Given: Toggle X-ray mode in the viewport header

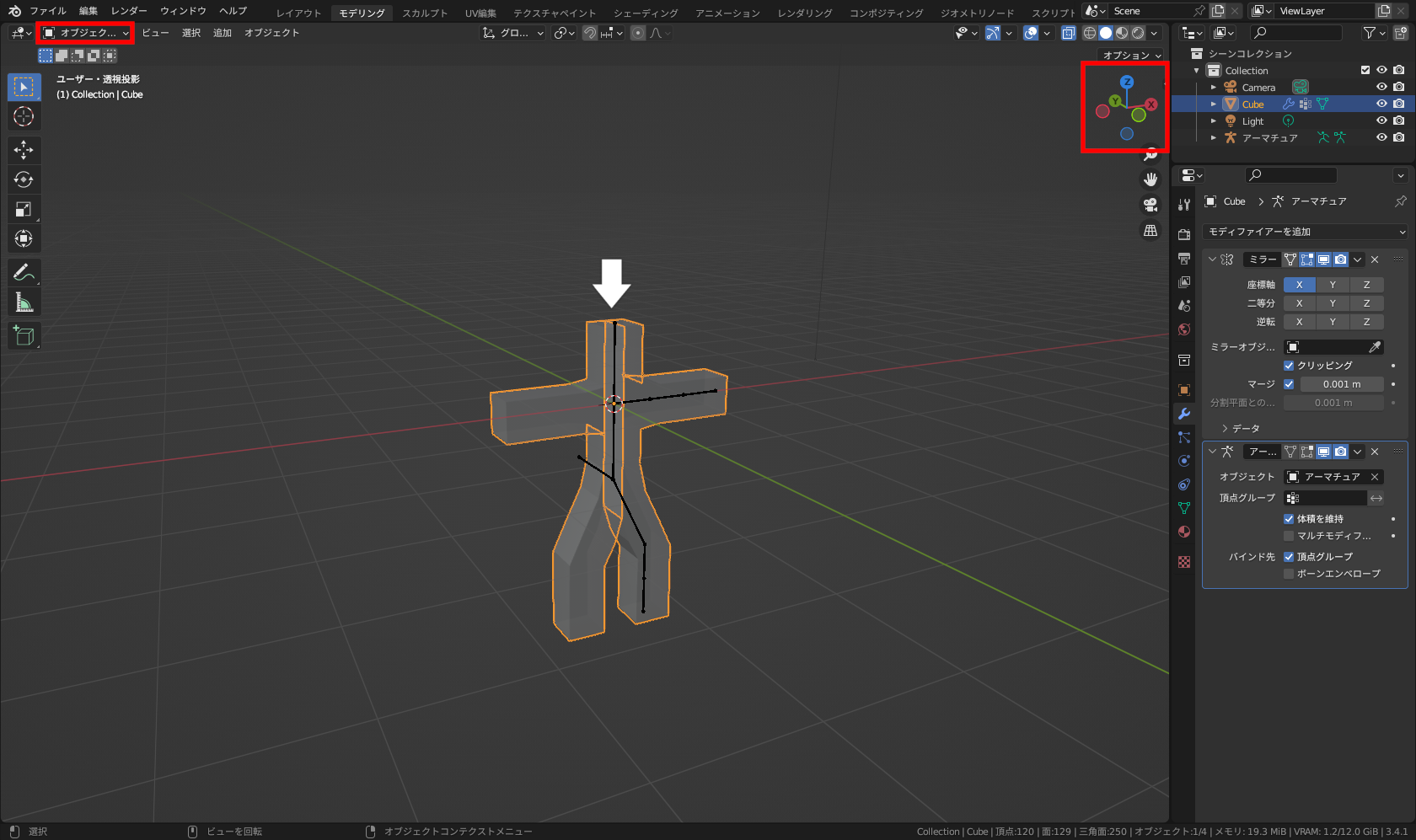Looking at the screenshot, I should 1069,33.
